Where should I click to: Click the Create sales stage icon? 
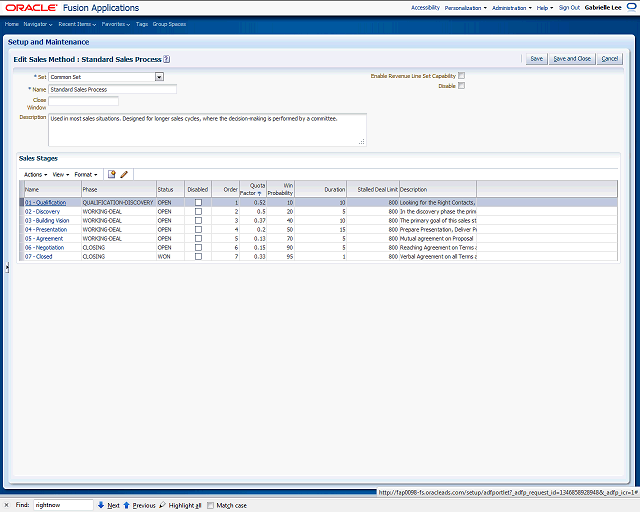[111, 174]
